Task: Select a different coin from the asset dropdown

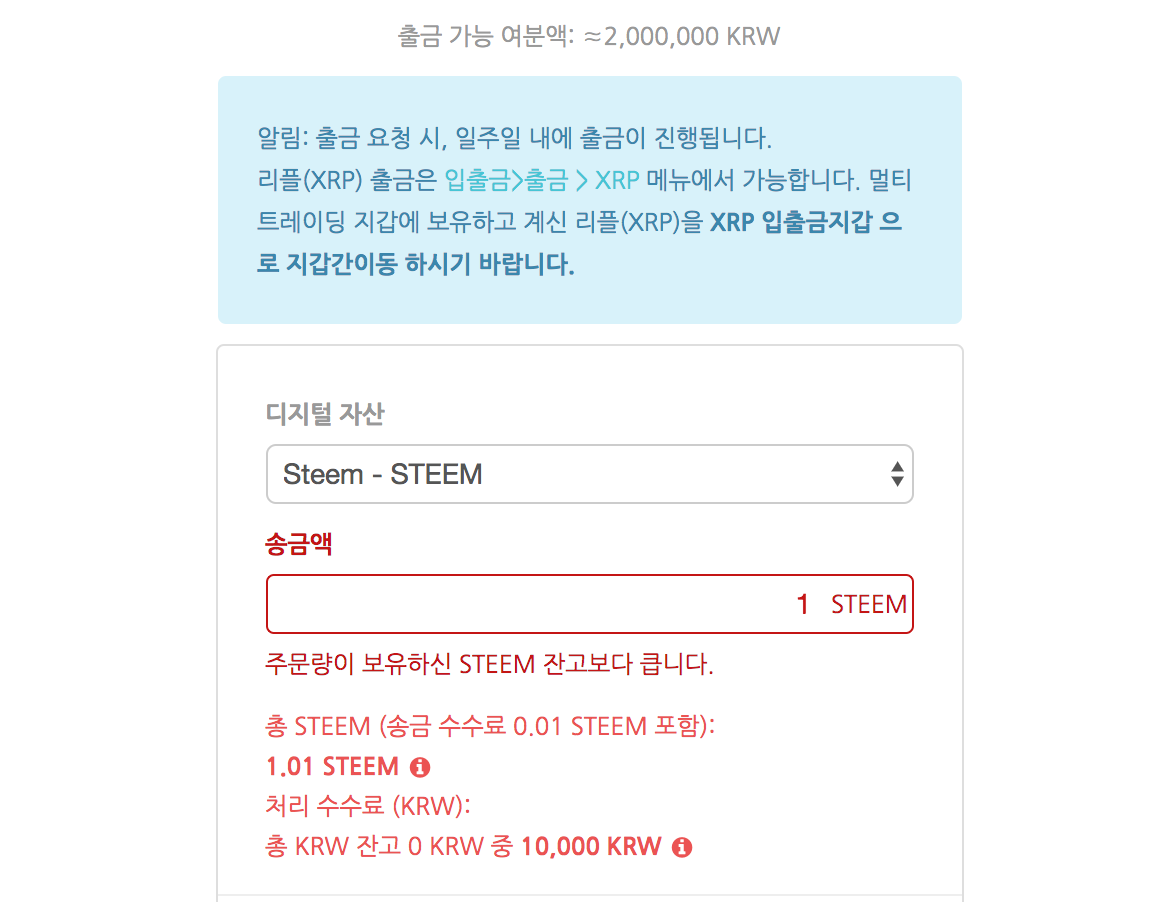Action: [x=590, y=473]
